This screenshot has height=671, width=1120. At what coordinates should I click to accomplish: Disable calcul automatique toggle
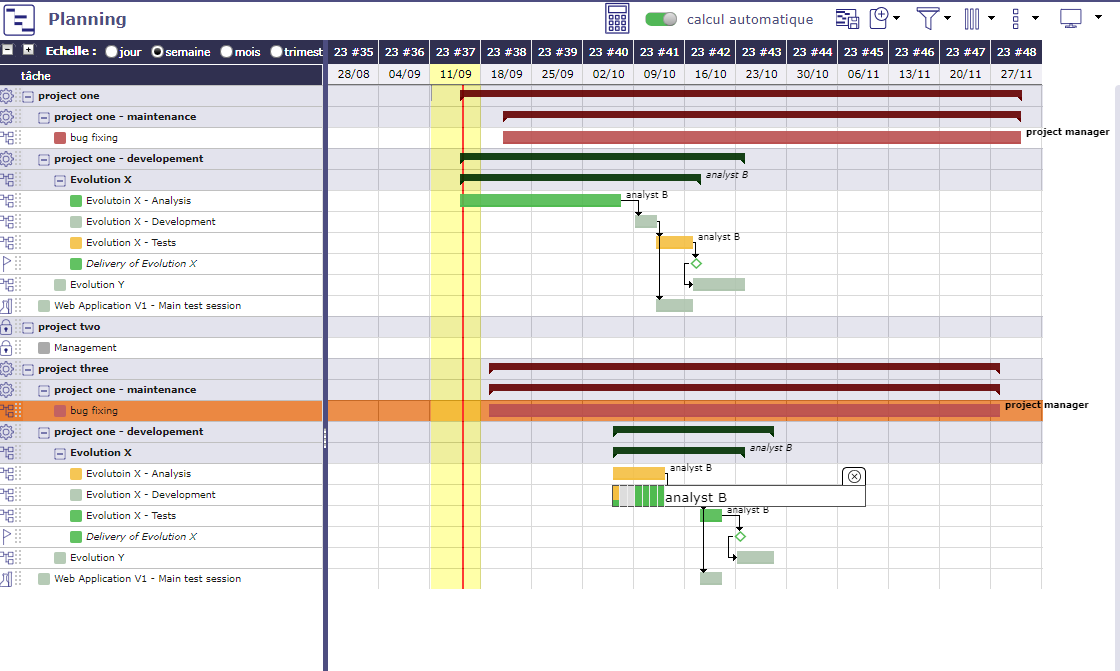pos(660,18)
